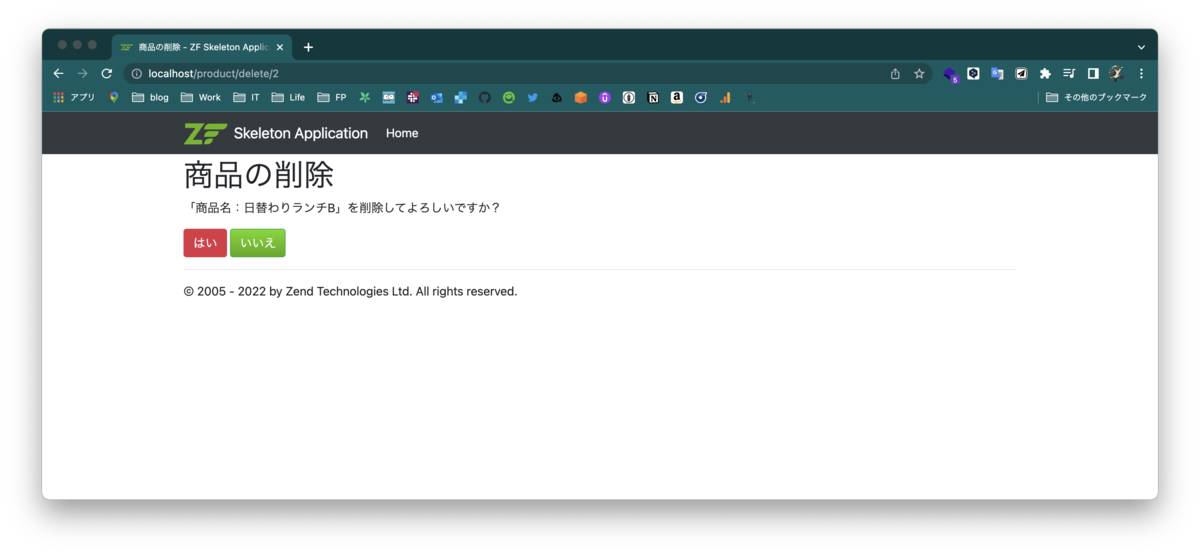The image size is (1200, 555).
Task: Open the アプリ apps shortcut
Action: coord(74,97)
